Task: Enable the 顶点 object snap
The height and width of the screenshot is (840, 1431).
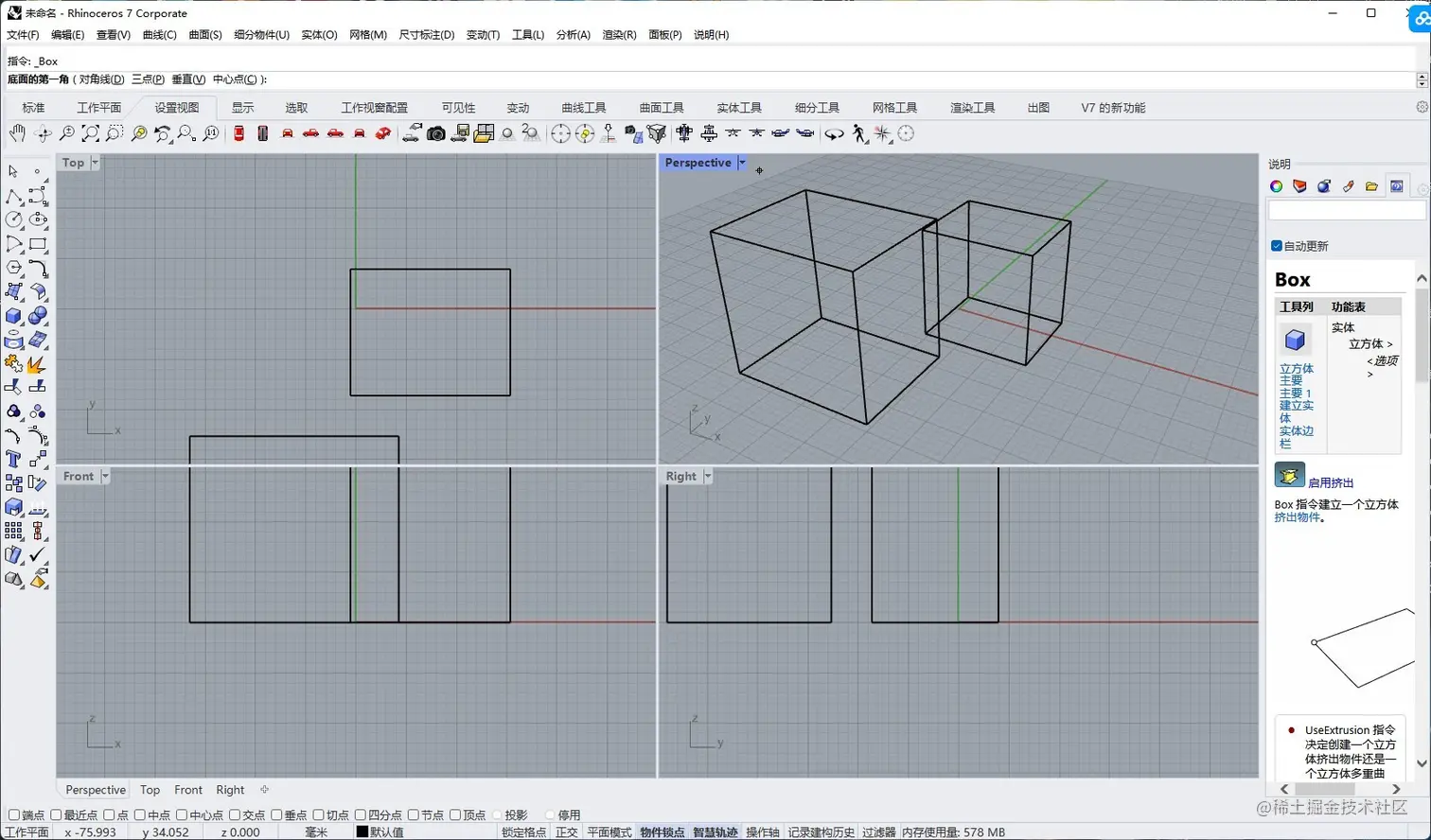Action: click(455, 814)
